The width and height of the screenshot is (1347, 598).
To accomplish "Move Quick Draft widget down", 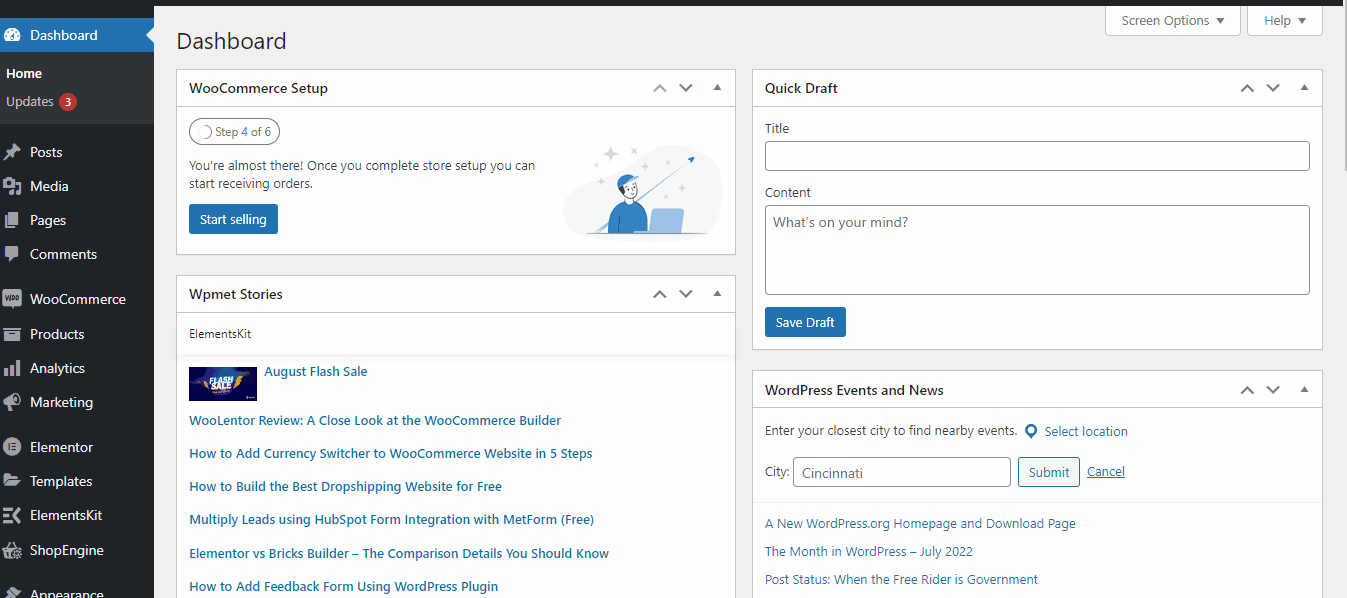I will point(1273,88).
